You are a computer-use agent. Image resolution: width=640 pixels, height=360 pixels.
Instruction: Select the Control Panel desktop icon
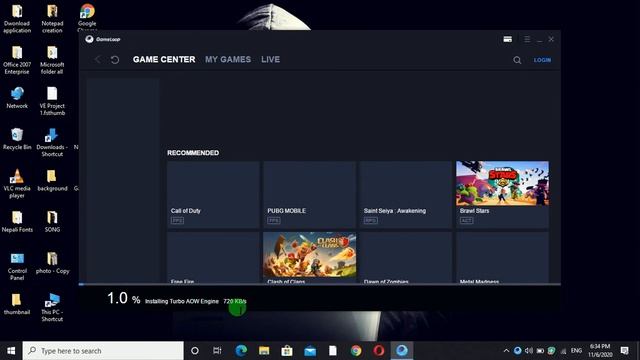click(17, 266)
